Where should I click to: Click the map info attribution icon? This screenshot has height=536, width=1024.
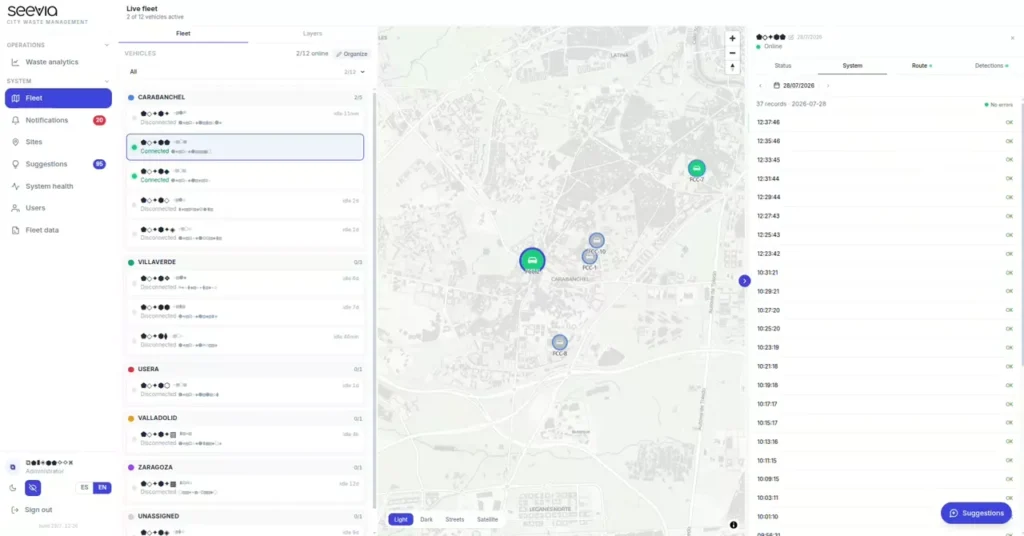point(733,525)
